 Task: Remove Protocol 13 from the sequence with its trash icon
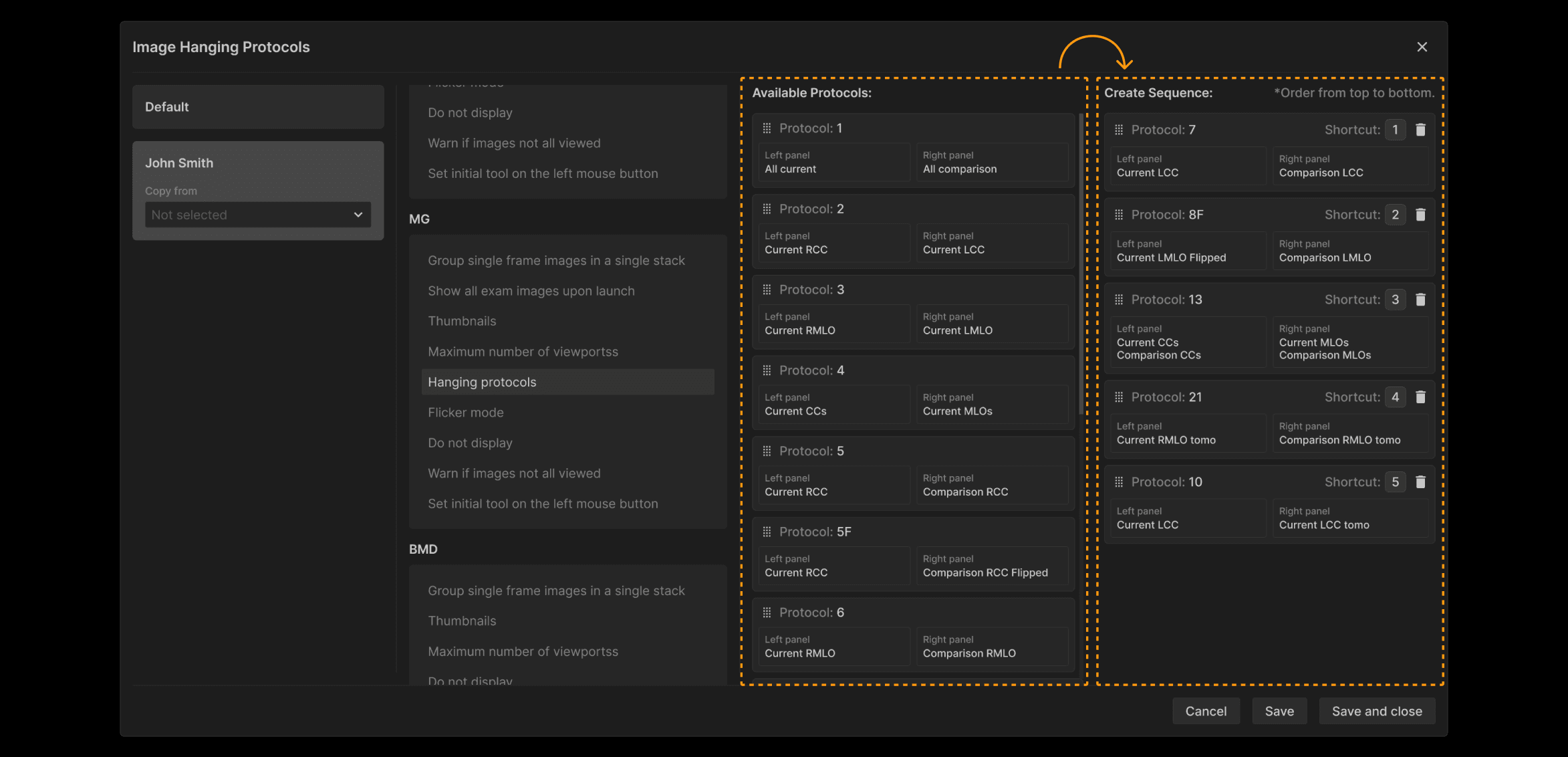click(x=1421, y=300)
